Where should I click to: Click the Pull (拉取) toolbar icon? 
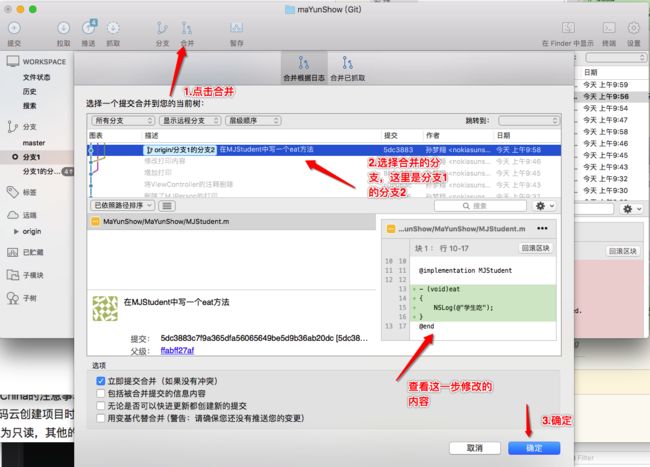63,28
